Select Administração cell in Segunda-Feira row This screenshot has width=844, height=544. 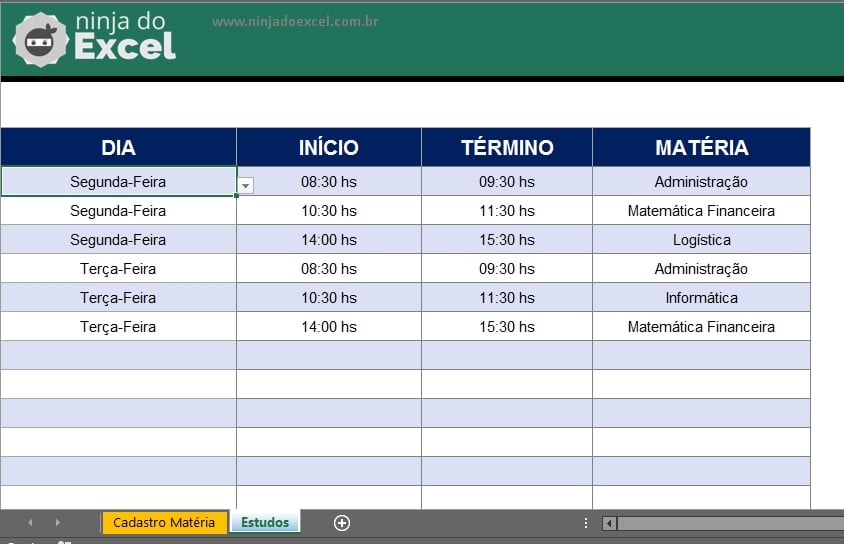click(701, 181)
